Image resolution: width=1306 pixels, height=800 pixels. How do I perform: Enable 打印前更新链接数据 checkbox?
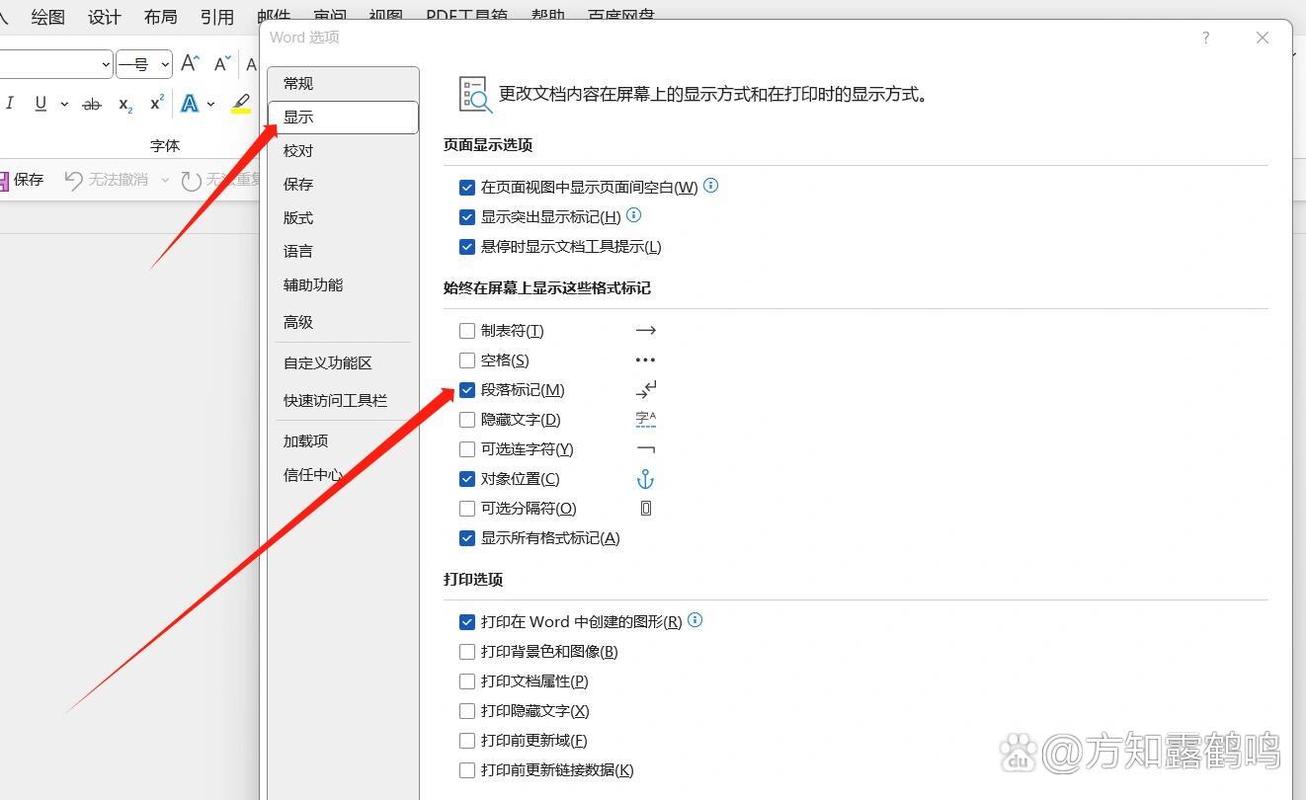[x=467, y=770]
